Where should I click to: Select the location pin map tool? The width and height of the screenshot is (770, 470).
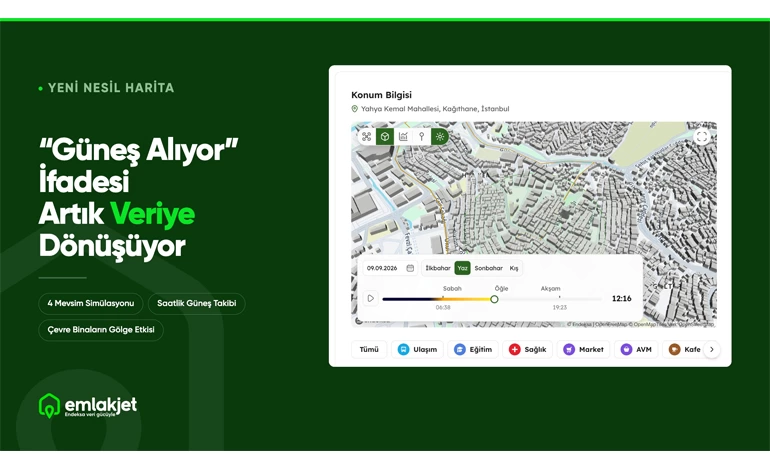click(x=421, y=137)
